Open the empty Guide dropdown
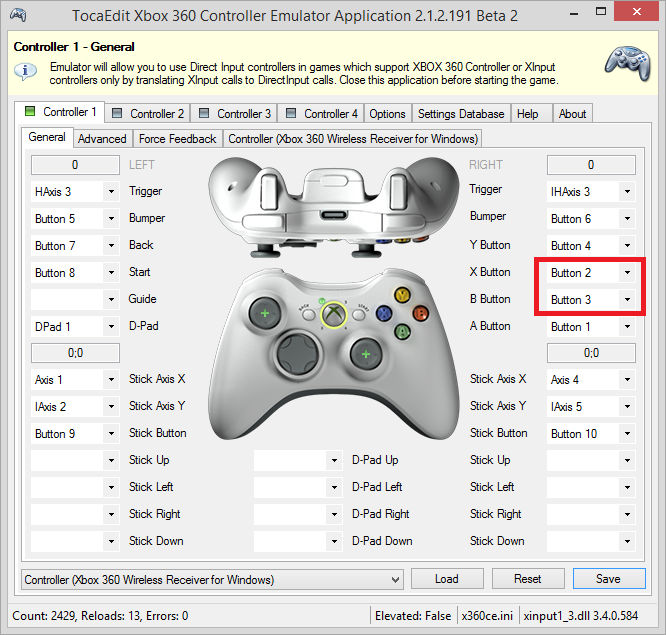 click(75, 299)
